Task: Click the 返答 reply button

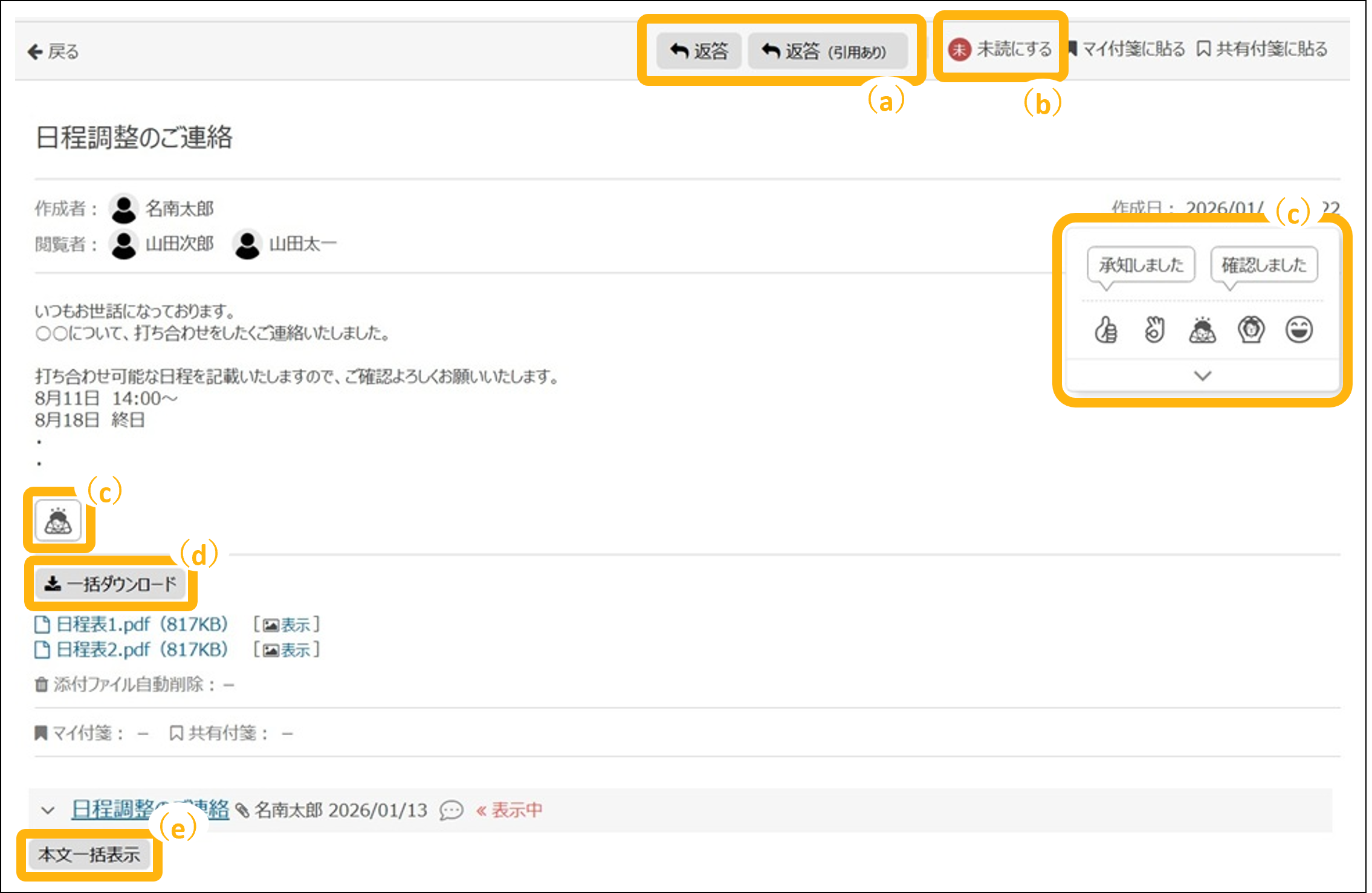Action: click(699, 51)
